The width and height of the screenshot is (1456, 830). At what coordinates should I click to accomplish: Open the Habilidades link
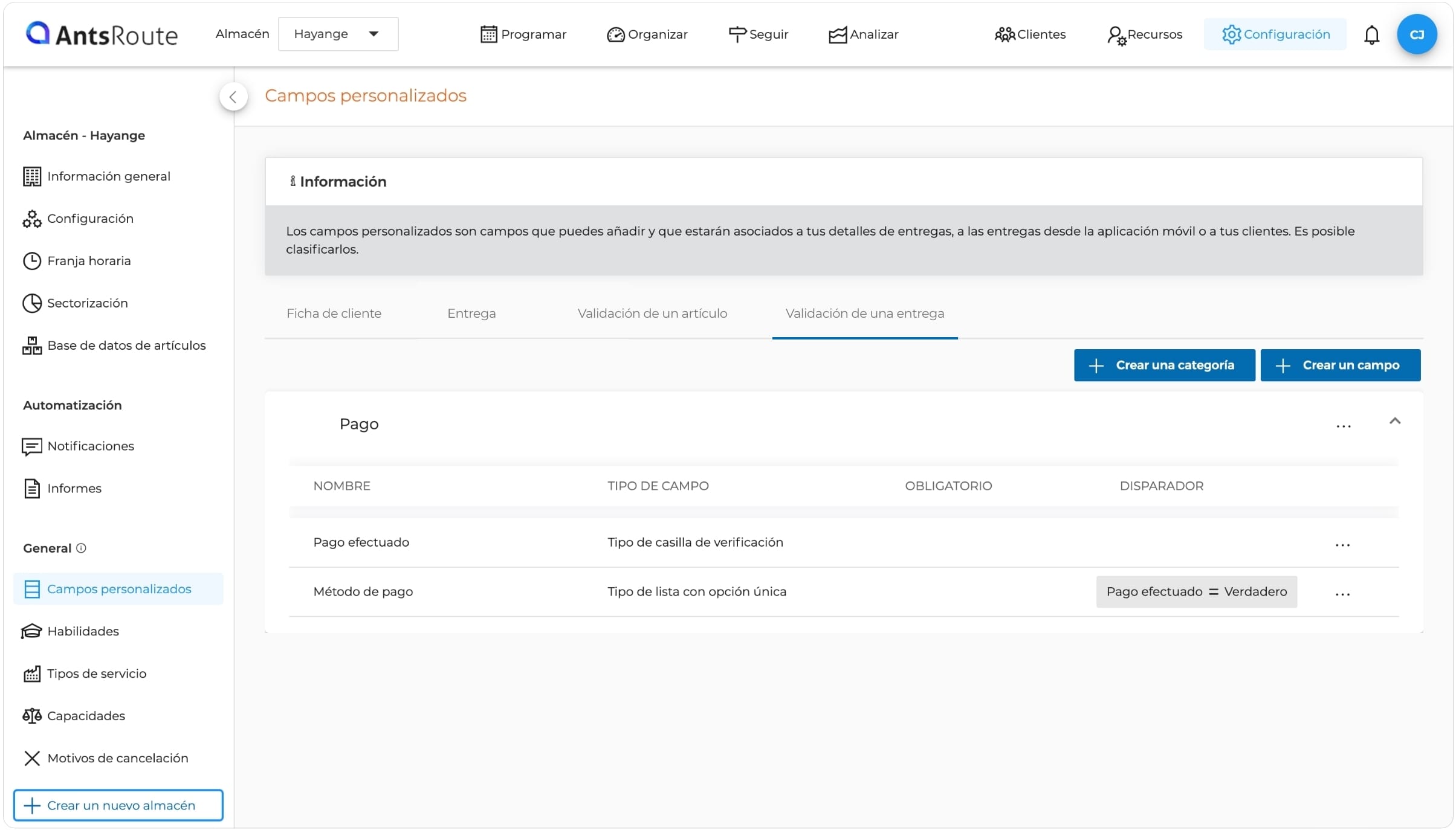[x=83, y=631]
